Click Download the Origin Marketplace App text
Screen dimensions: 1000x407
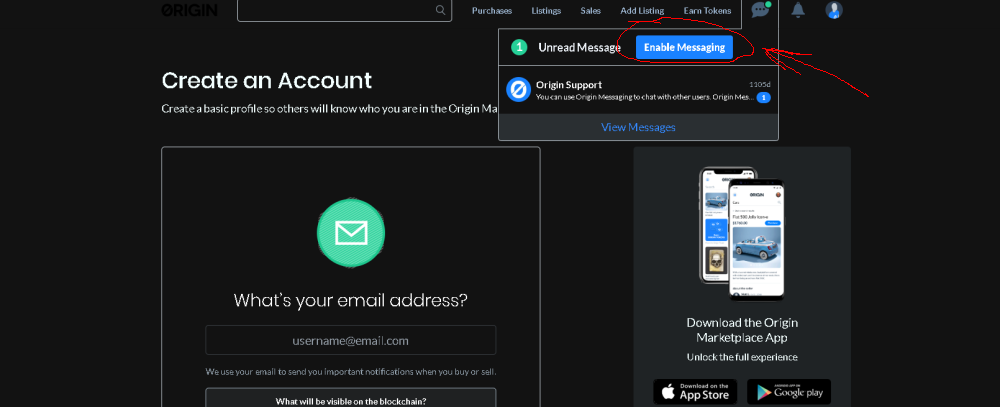(742, 330)
